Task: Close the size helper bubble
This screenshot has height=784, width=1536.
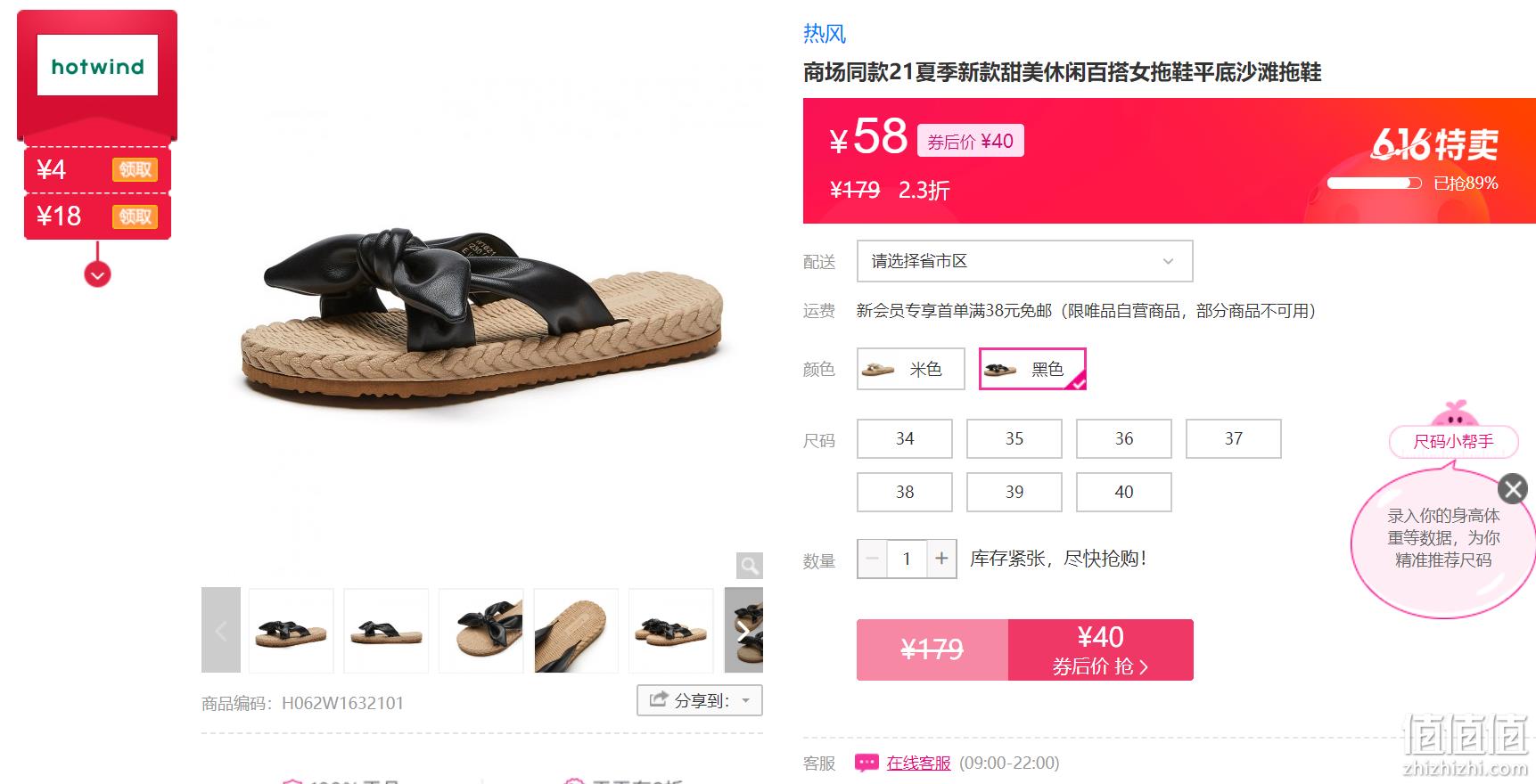Action: pos(1512,488)
